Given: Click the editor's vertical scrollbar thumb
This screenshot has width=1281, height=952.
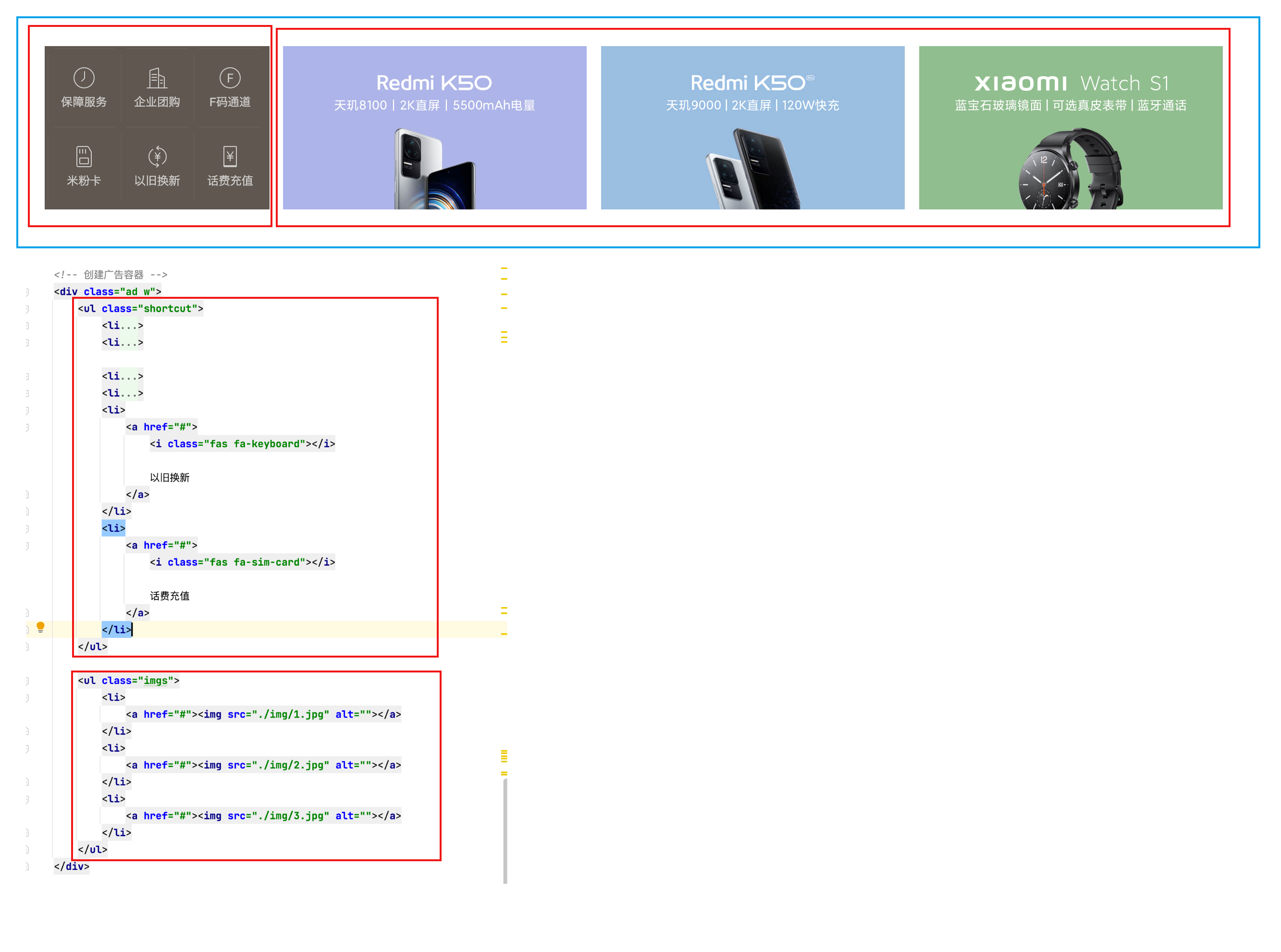Looking at the screenshot, I should coord(505,831).
